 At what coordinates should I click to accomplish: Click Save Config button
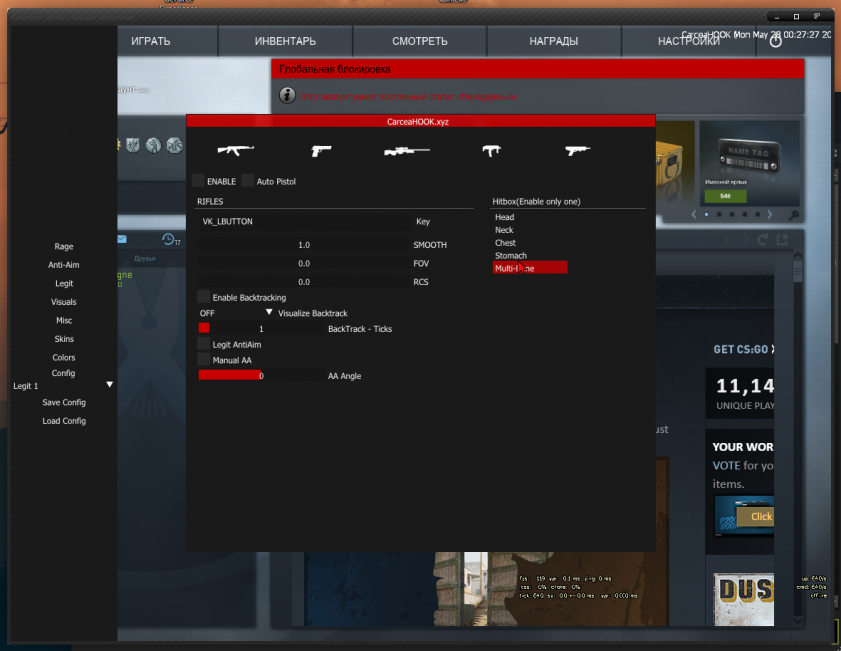[64, 402]
